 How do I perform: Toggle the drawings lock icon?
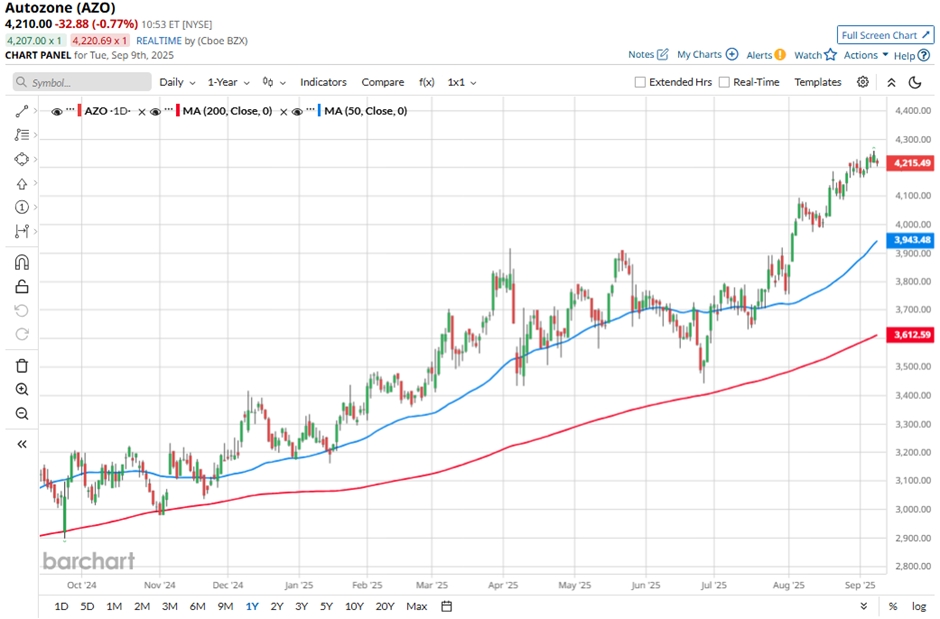[x=22, y=287]
